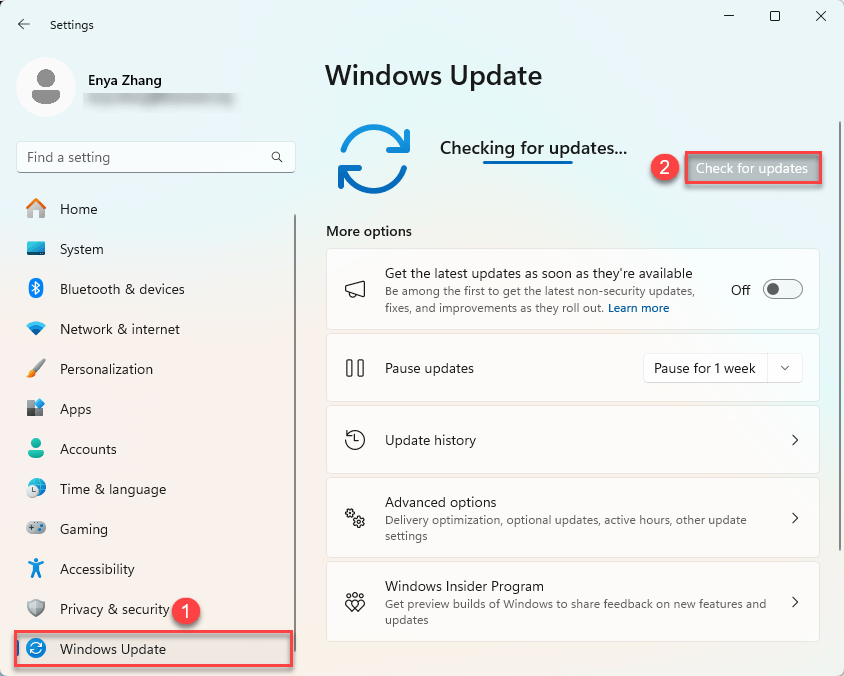Open the Pause for 1 week dropdown arrow
844x676 pixels.
785,368
